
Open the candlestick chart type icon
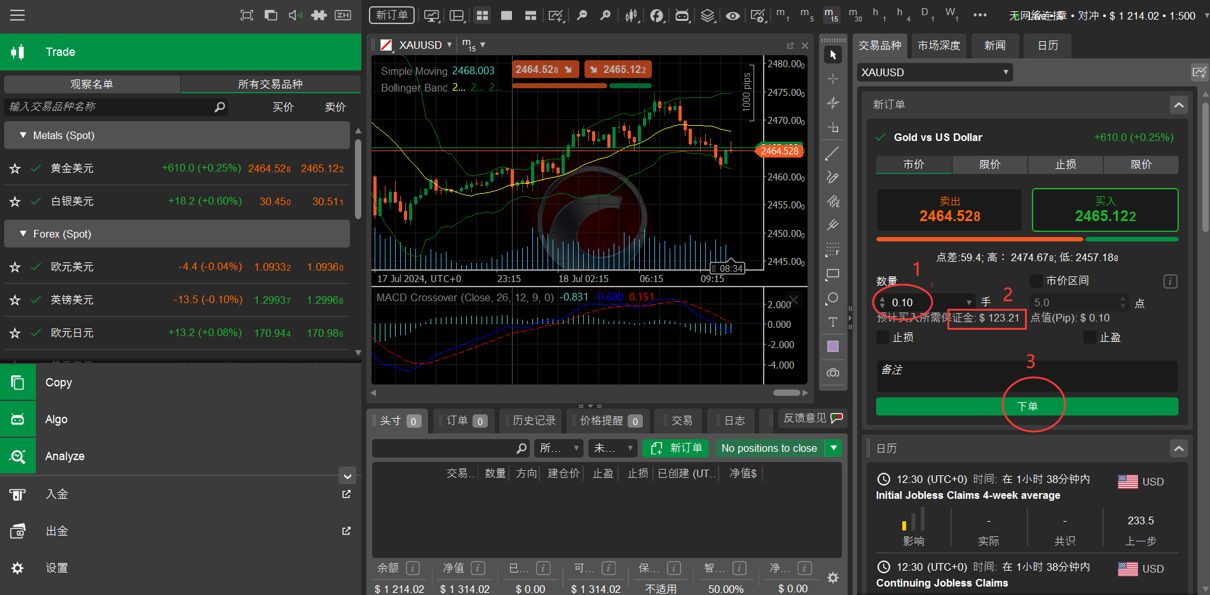tap(632, 15)
